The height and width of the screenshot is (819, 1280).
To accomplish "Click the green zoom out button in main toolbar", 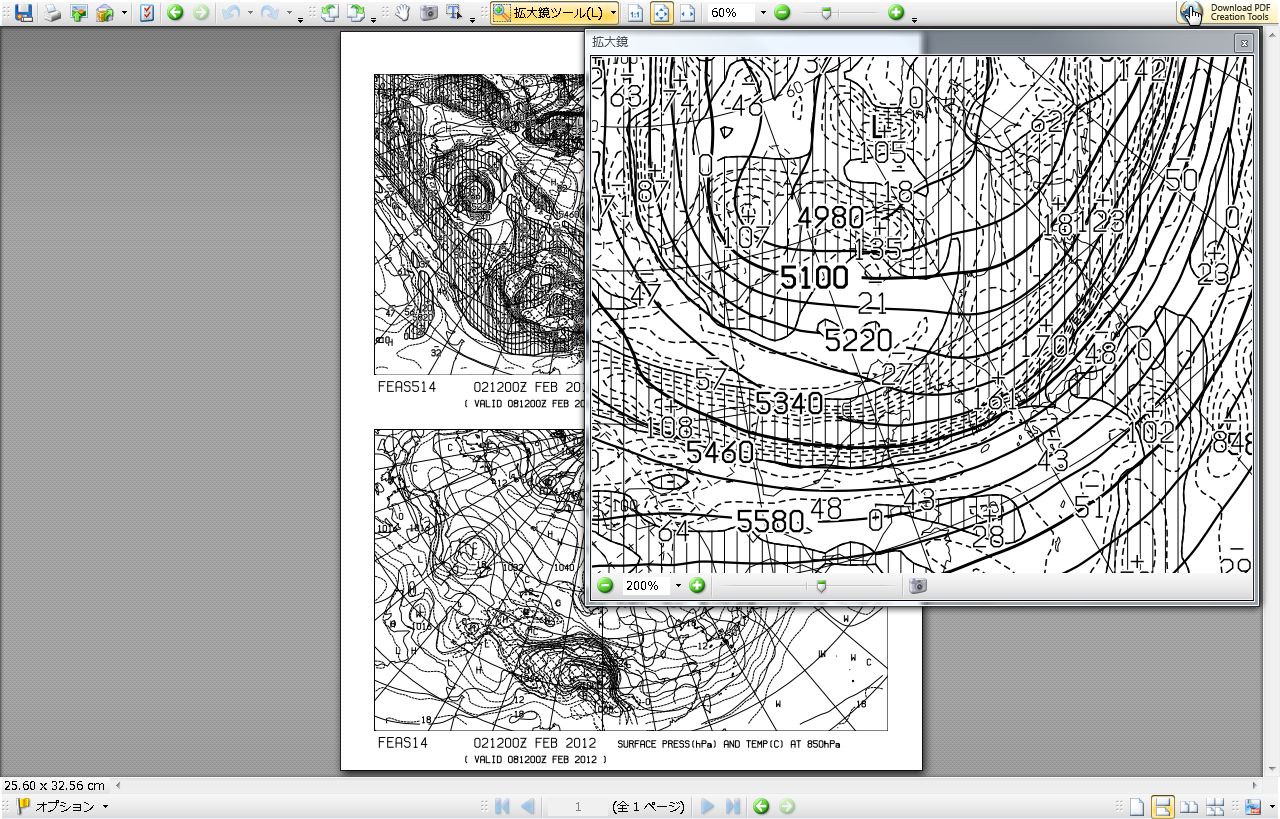I will 782,13.
